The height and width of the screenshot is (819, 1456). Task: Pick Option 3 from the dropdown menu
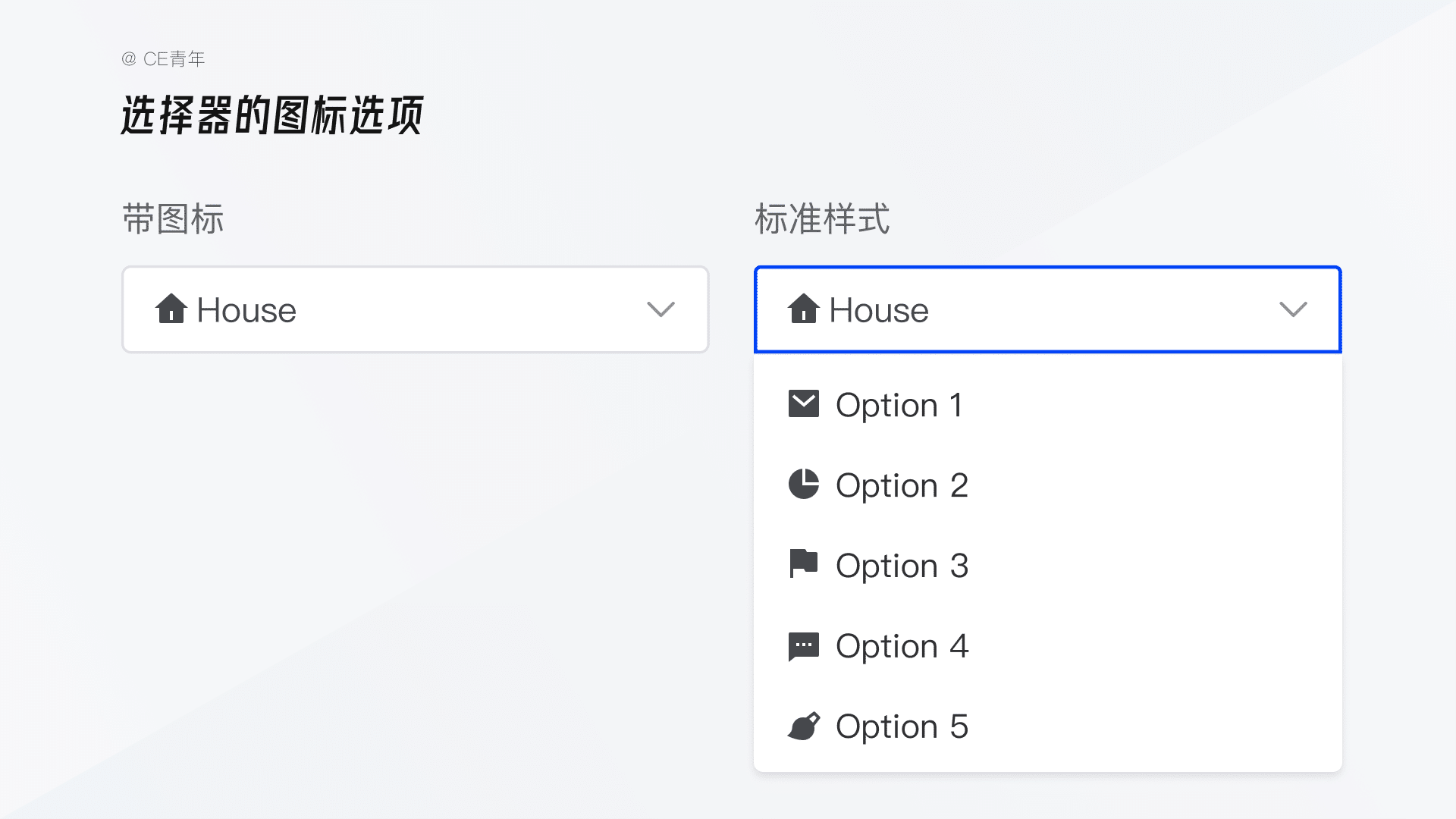902,566
